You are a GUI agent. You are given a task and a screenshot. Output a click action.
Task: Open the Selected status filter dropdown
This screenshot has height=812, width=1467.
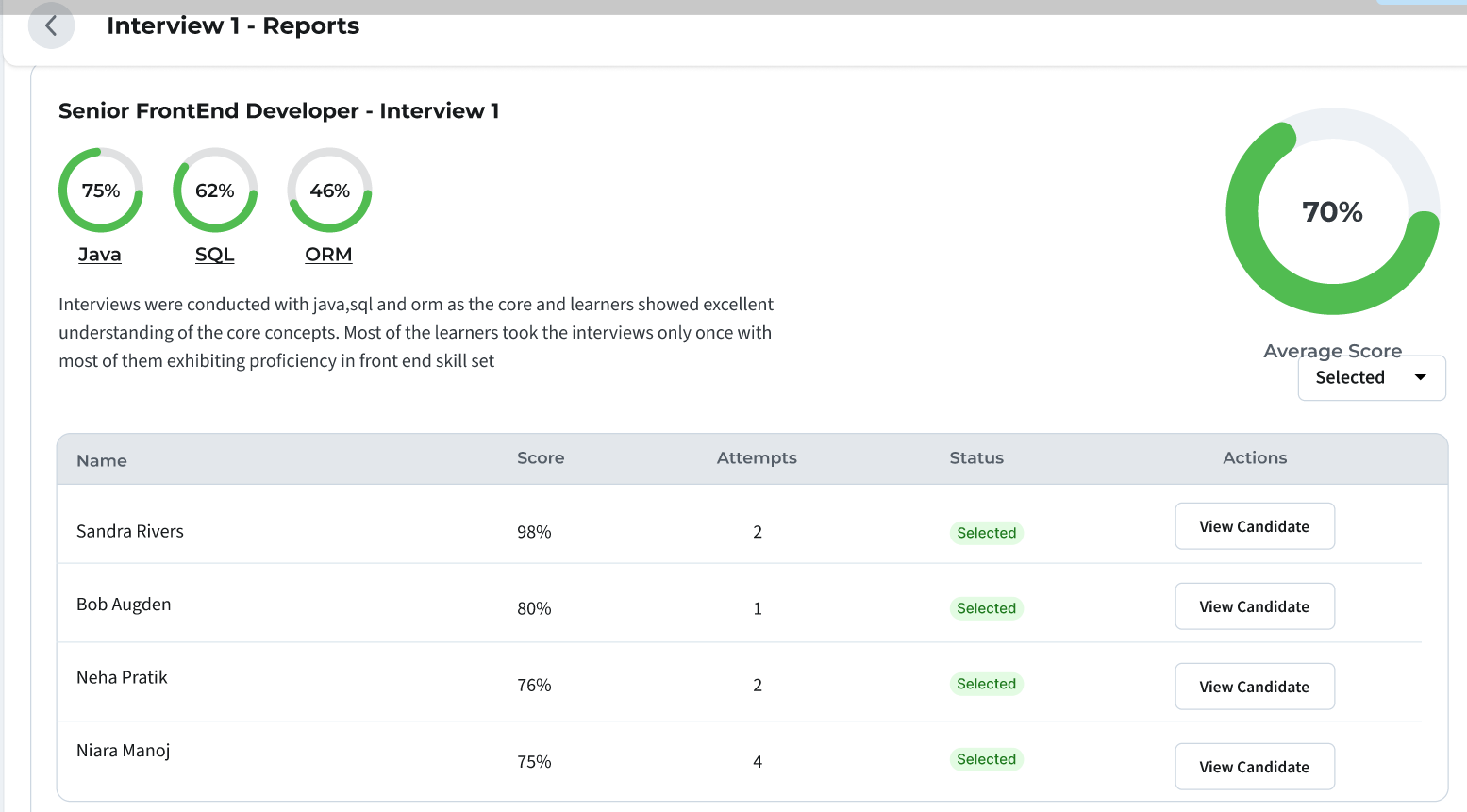1371,378
